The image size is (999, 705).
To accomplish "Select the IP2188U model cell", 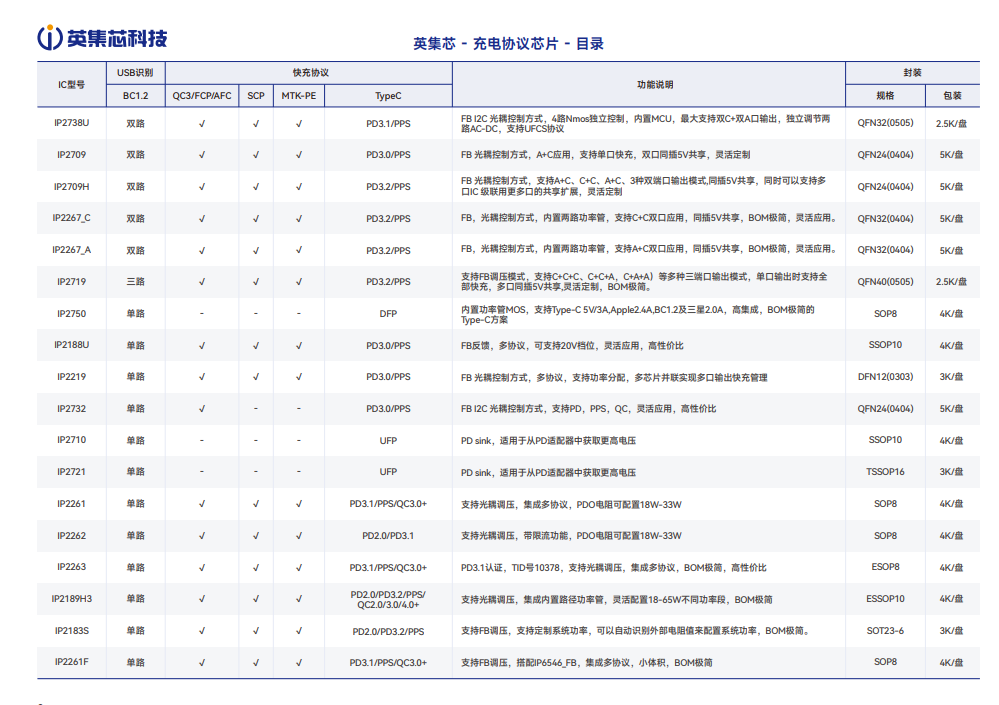I will 71,345.
